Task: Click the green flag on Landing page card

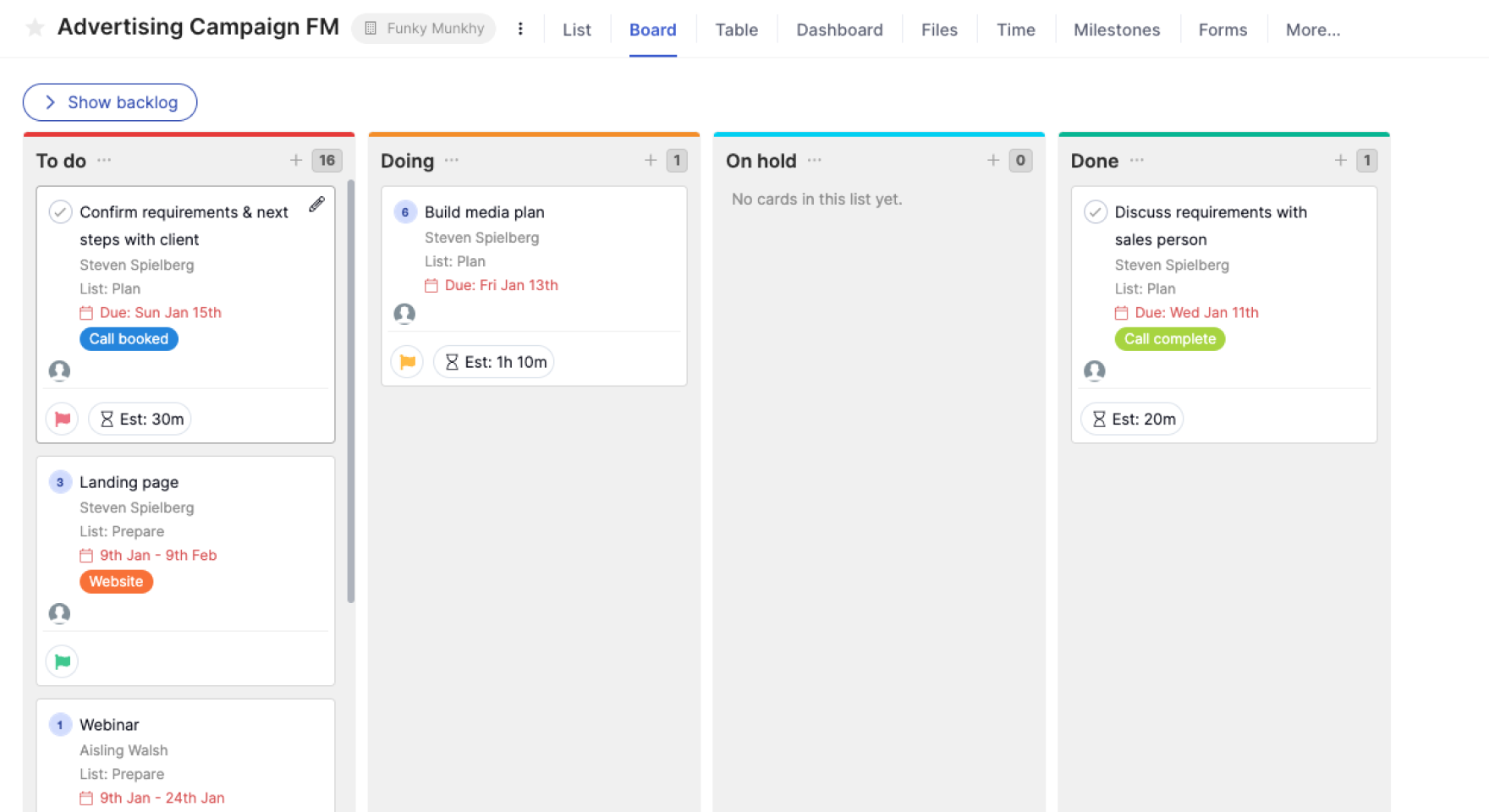Action: (62, 661)
